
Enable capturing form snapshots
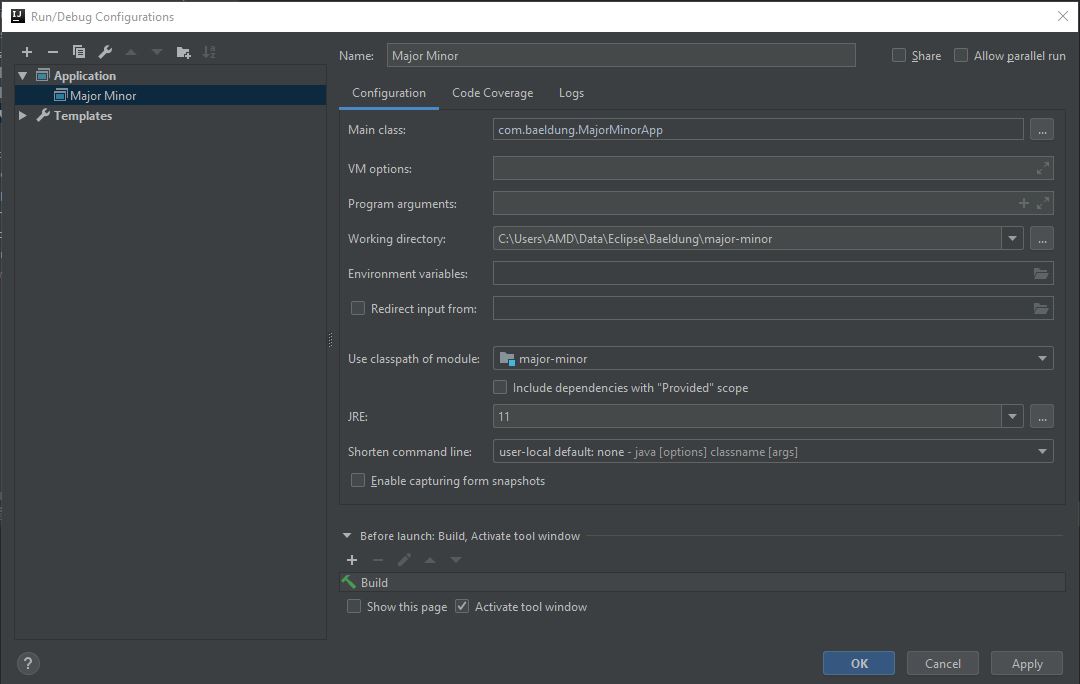point(357,480)
